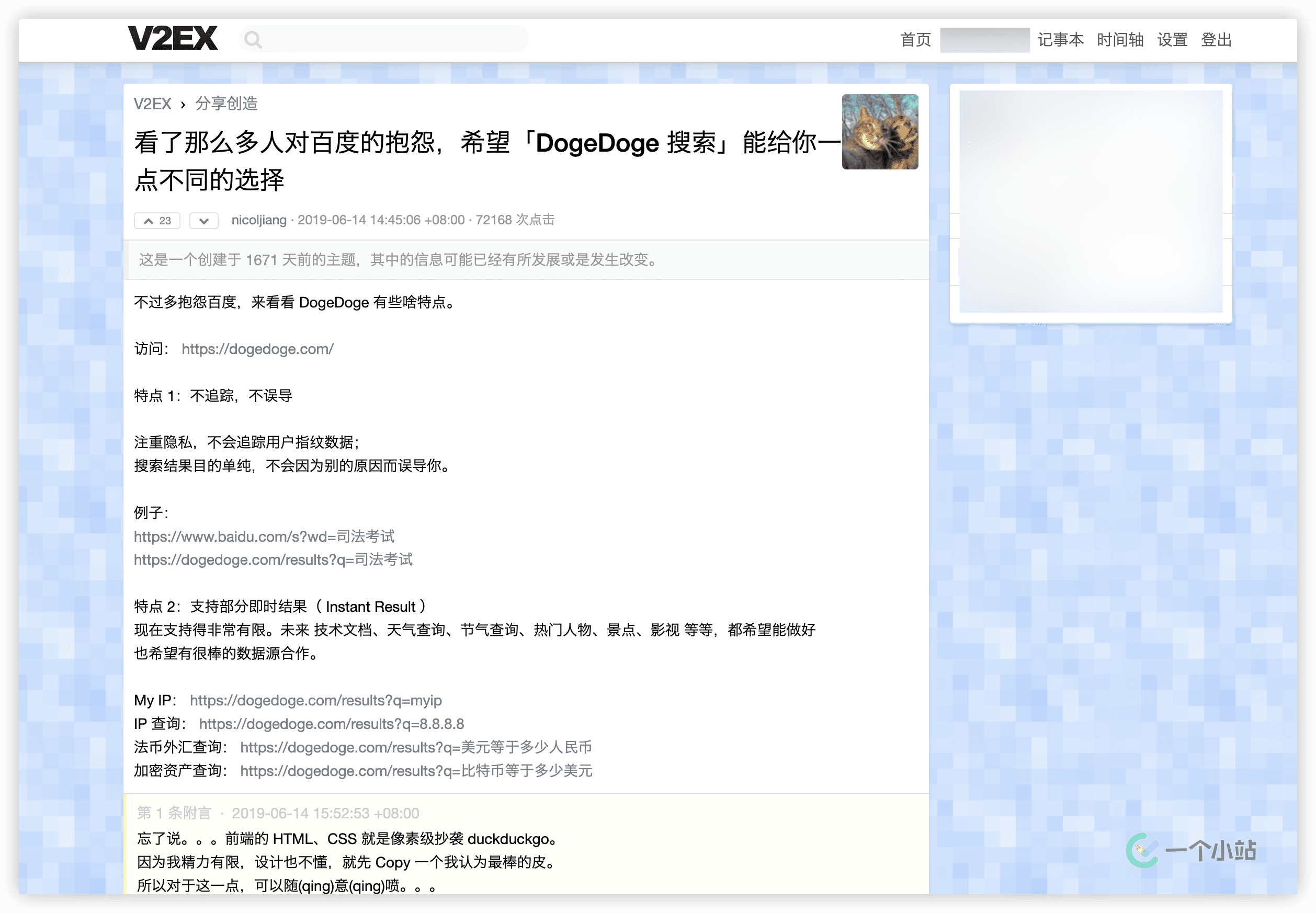
Task: Open the 8.8.8.8 IP lookup link
Action: click(331, 724)
